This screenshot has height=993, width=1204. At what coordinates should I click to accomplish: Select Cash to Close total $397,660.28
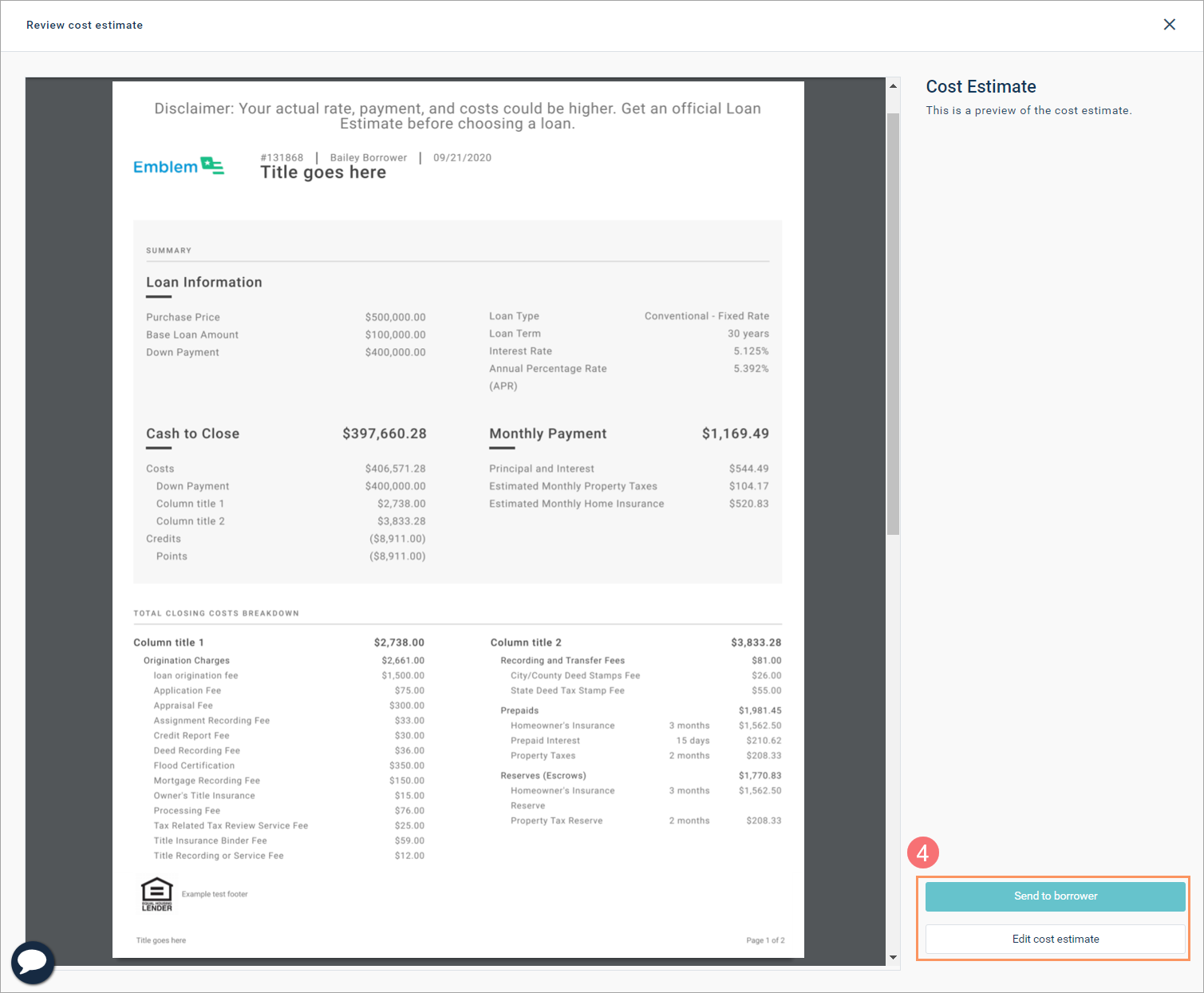click(x=385, y=433)
